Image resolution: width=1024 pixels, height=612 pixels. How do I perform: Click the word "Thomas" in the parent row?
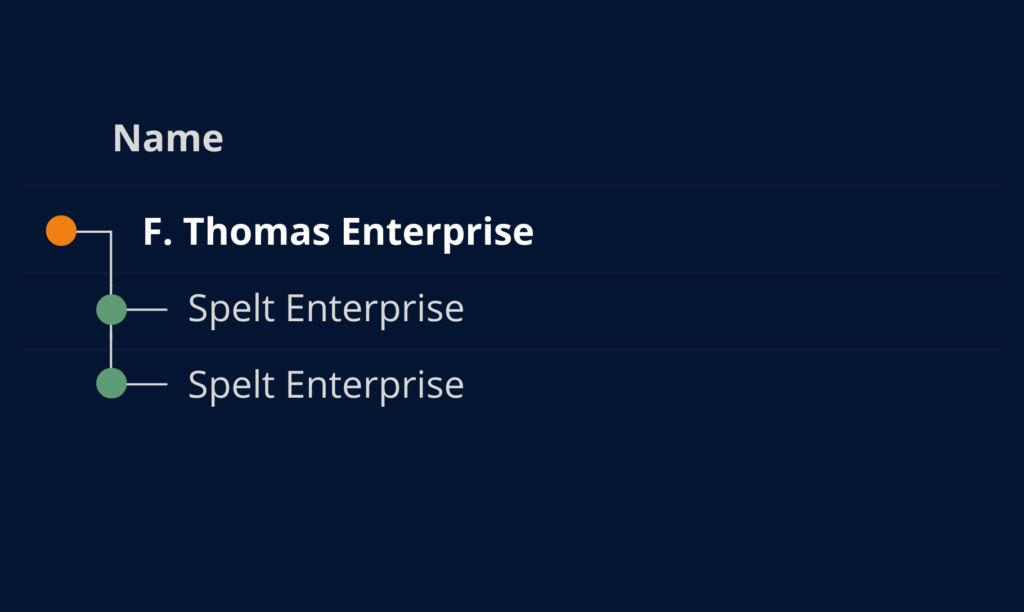click(257, 232)
